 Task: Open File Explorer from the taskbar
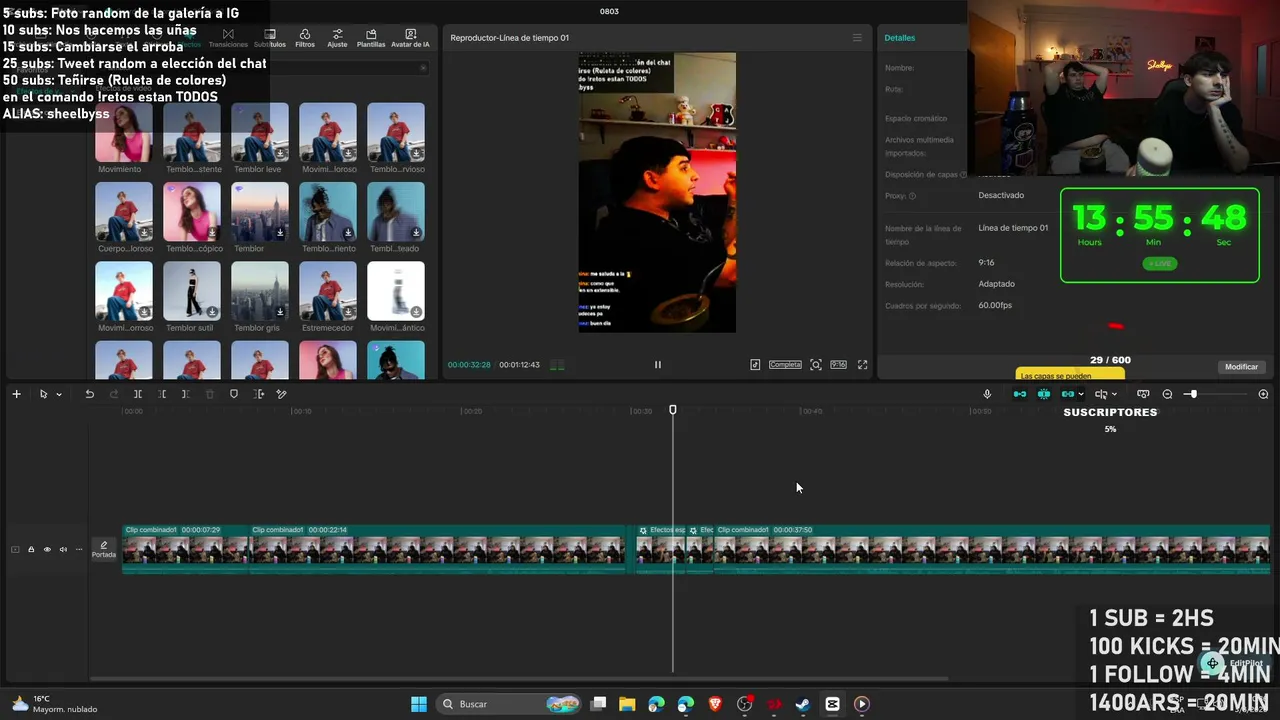(627, 704)
